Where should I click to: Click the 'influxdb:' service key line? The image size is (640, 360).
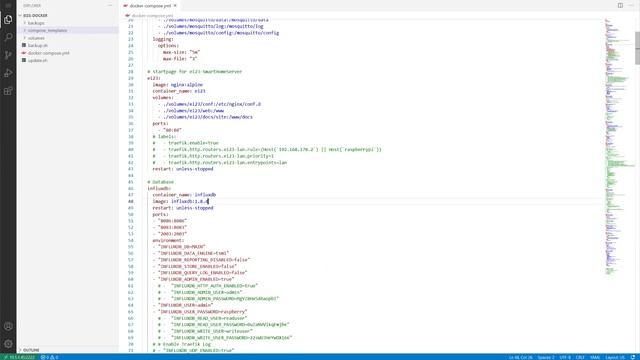[x=159, y=188]
